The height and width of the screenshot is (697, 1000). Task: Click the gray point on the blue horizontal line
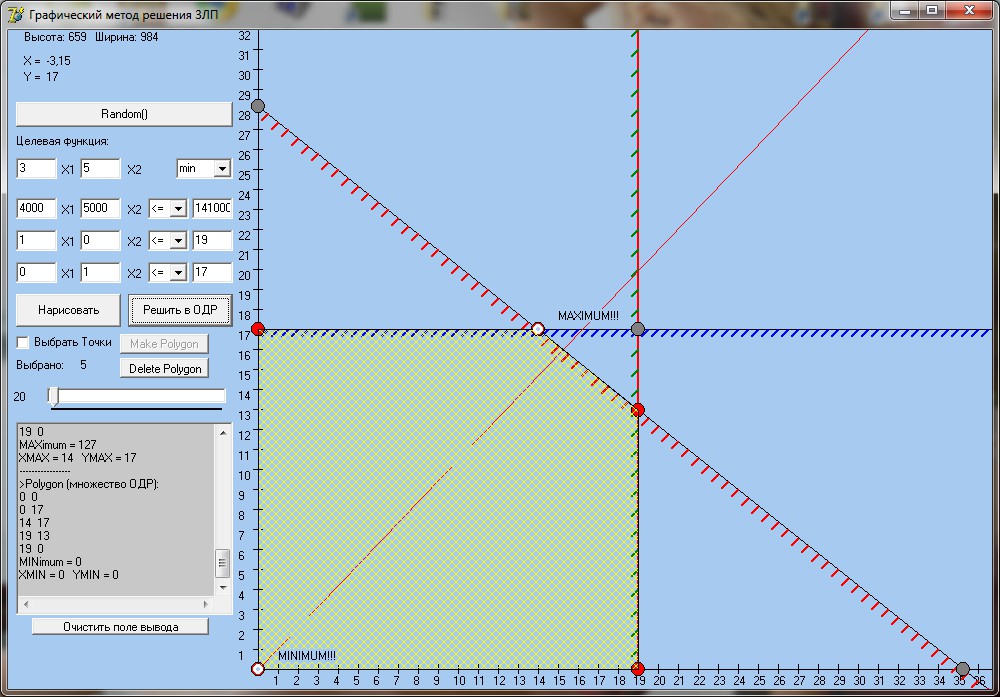(x=638, y=329)
